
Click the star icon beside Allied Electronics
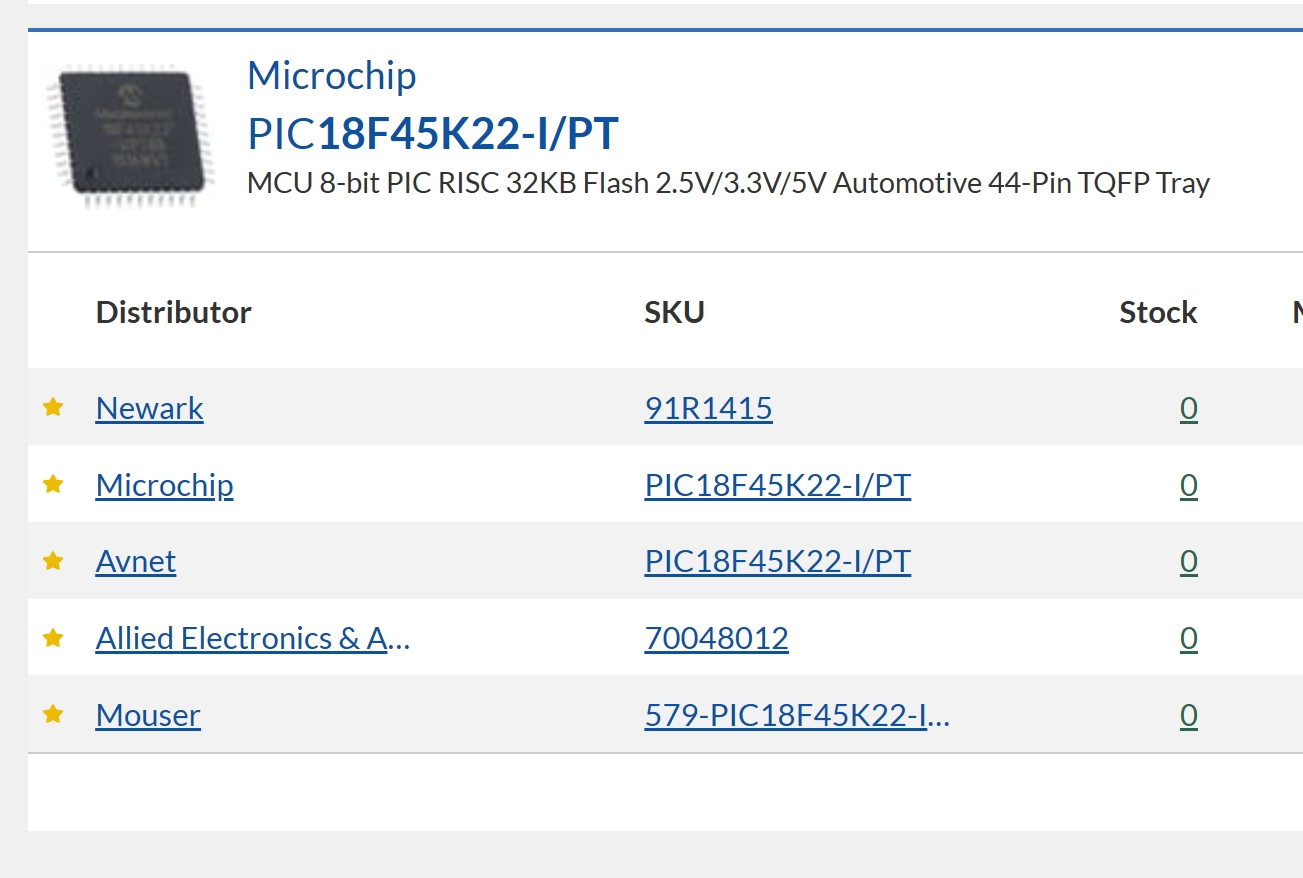click(x=53, y=637)
